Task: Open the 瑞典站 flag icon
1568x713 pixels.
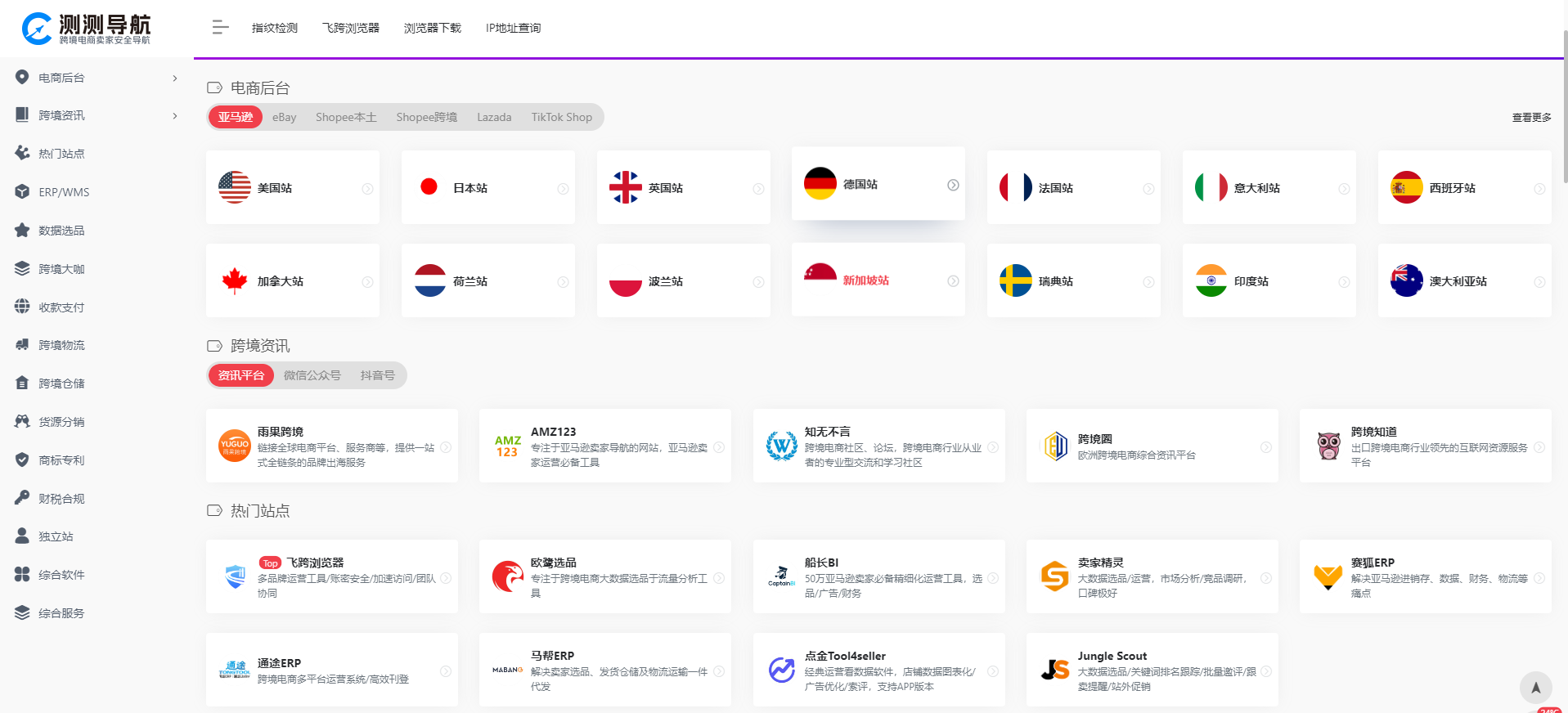Action: pos(1016,280)
